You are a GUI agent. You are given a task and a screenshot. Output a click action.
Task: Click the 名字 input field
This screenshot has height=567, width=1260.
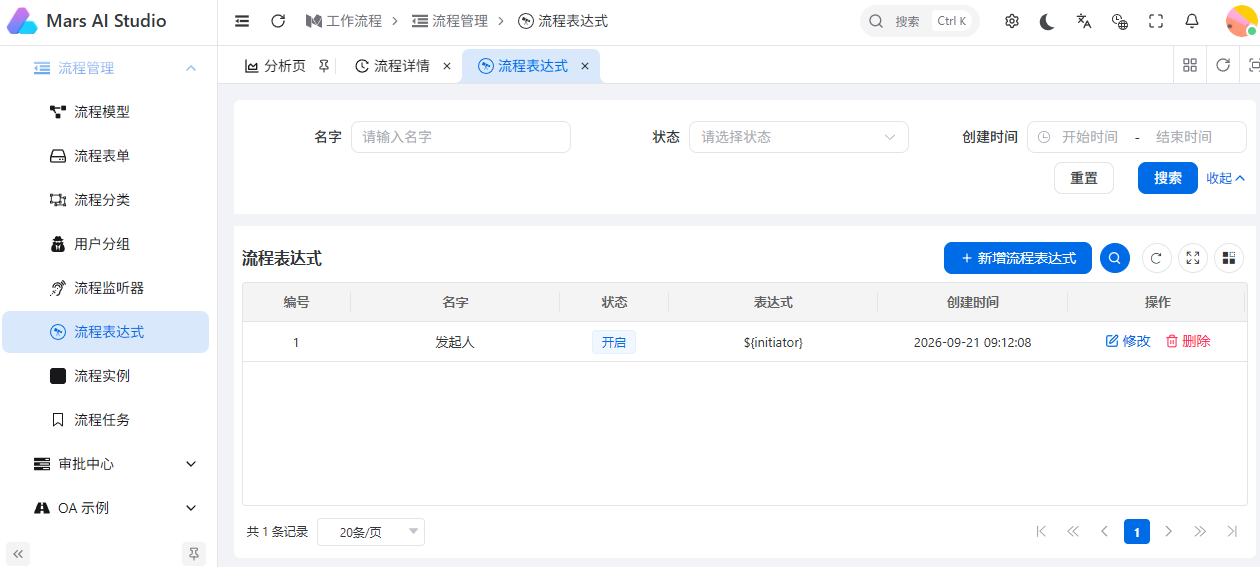click(x=460, y=137)
